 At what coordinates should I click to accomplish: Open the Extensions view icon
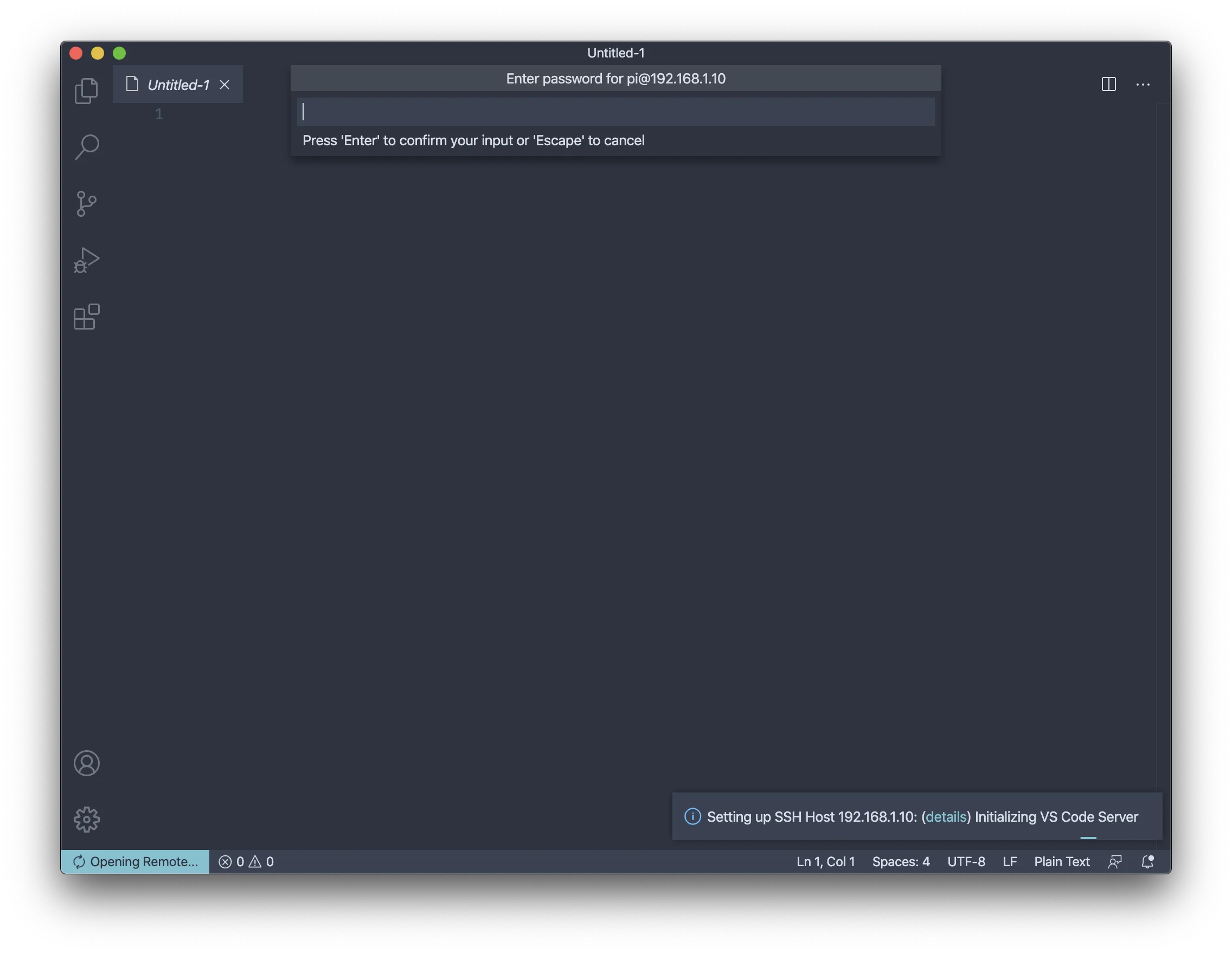click(x=86, y=317)
